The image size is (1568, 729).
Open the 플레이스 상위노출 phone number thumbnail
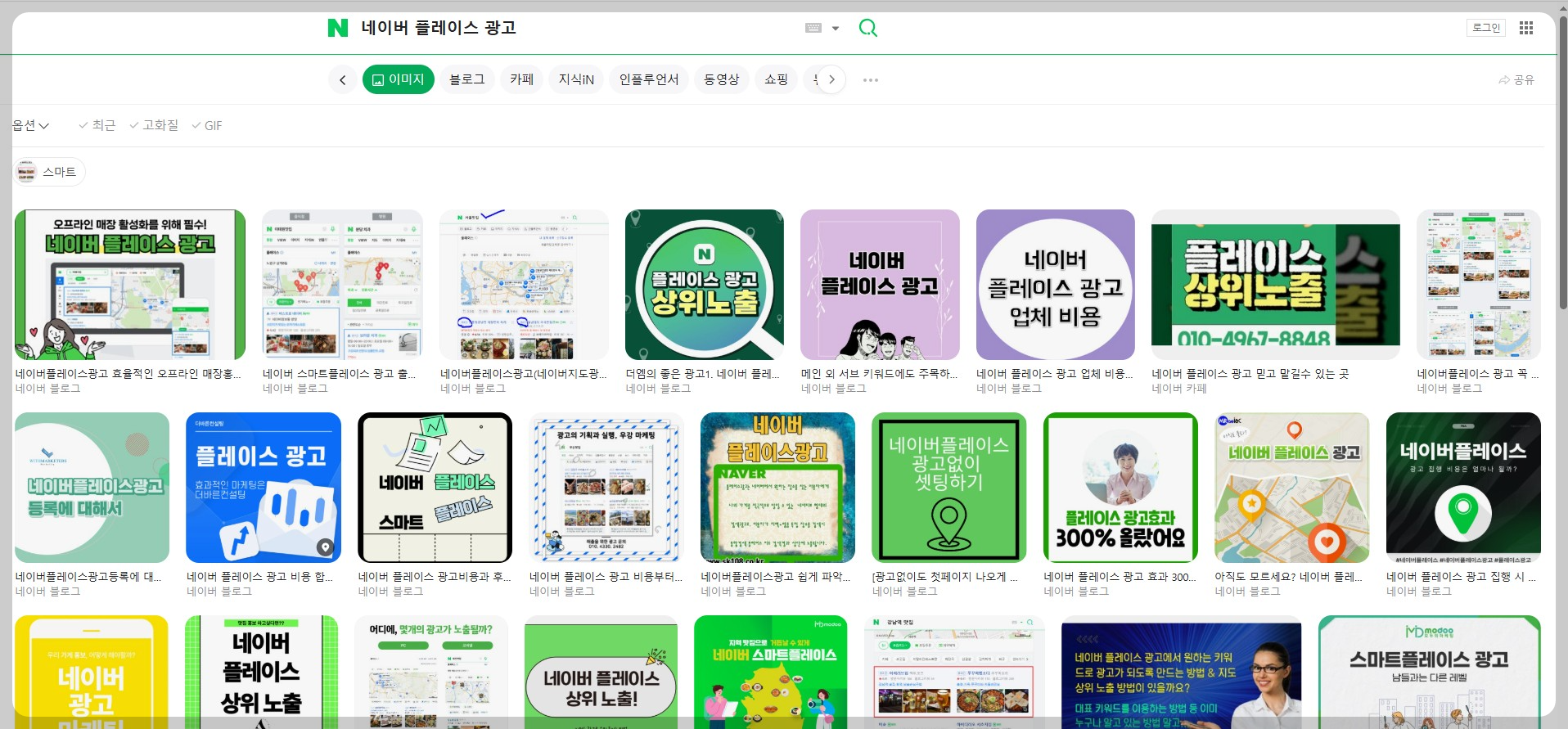pyautogui.click(x=1276, y=285)
